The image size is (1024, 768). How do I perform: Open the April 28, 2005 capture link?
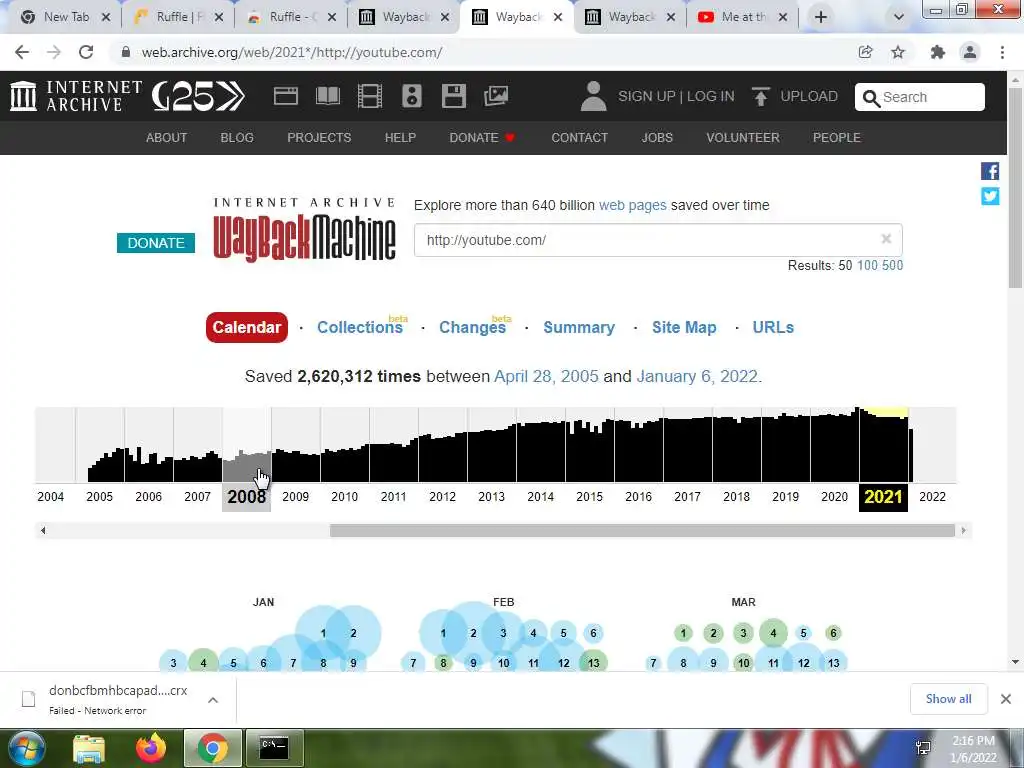click(x=546, y=376)
